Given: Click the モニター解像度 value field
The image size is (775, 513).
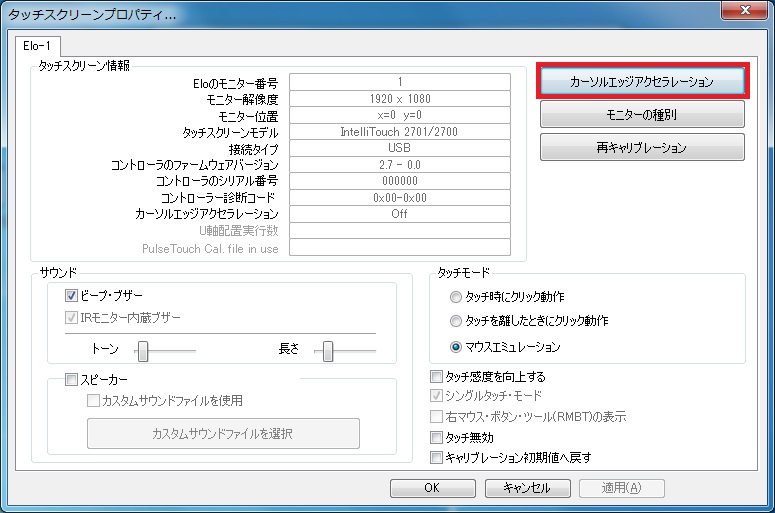Looking at the screenshot, I should pos(399,99).
